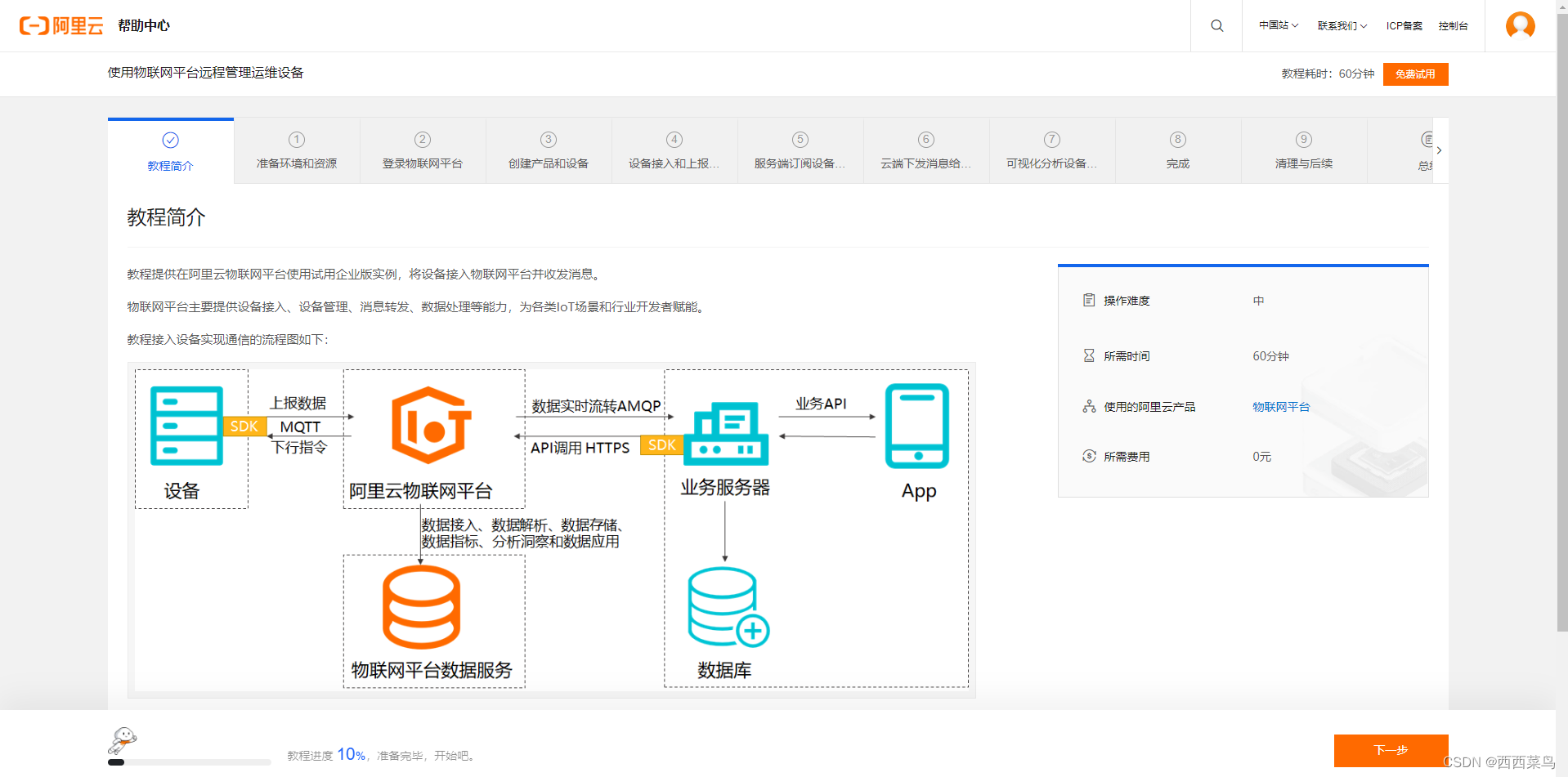
Task: Click the step 6 circle icon
Action: point(926,140)
